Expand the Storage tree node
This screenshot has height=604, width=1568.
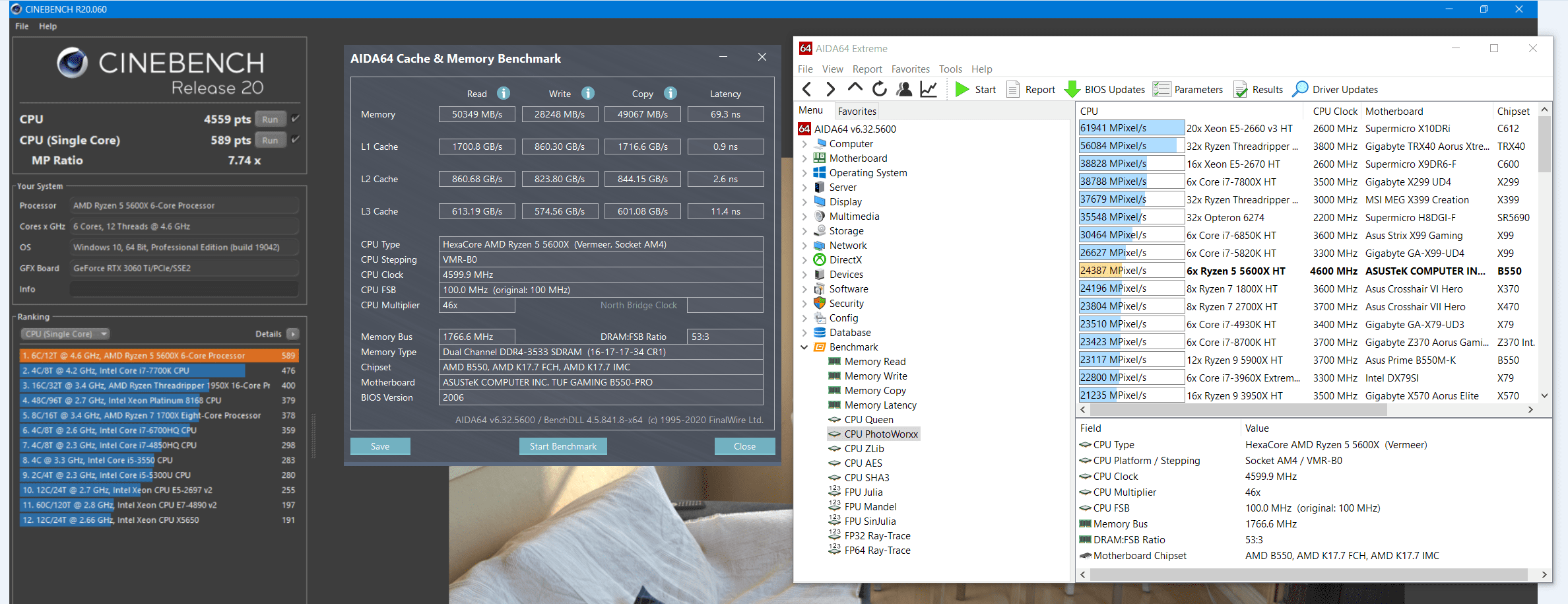pyautogui.click(x=804, y=231)
